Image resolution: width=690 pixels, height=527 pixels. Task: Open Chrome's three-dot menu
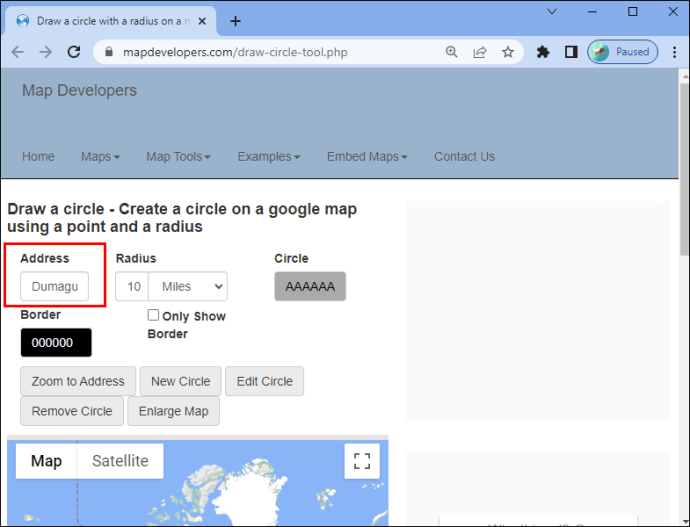tap(674, 52)
